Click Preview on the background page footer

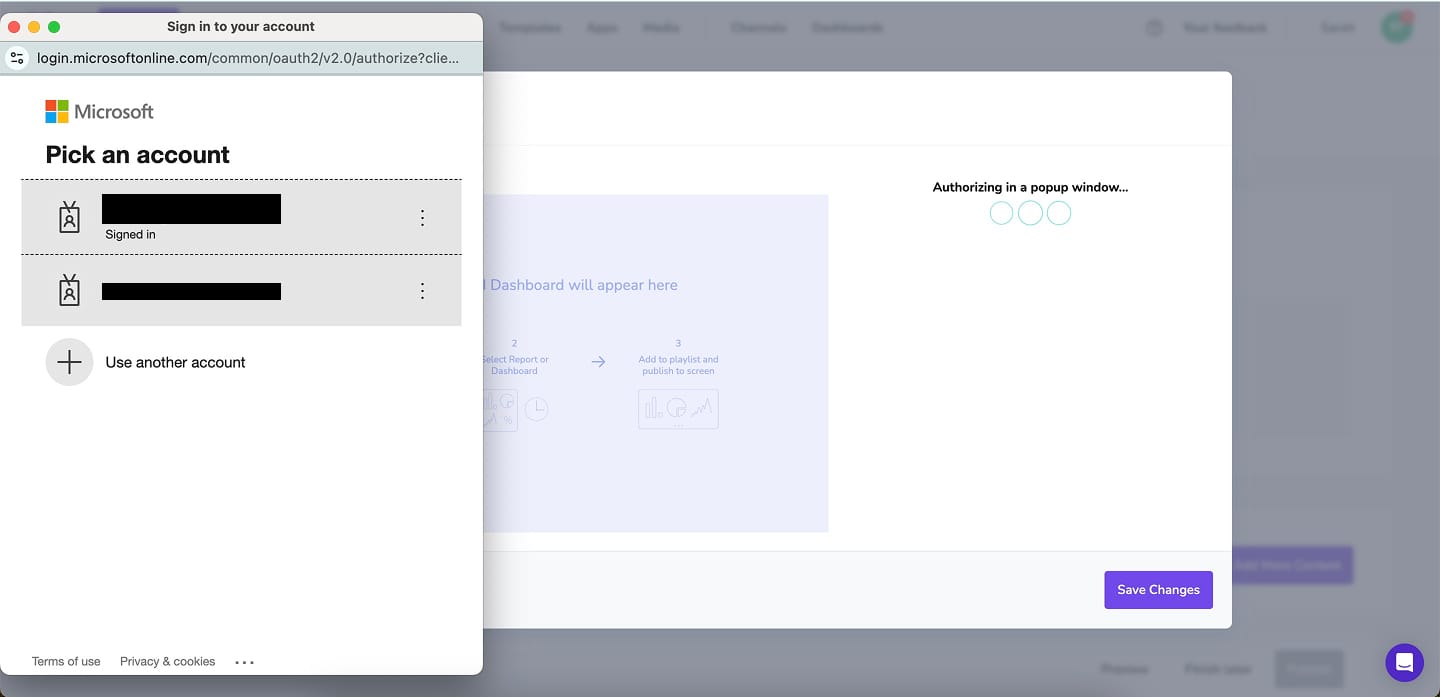coord(1124,668)
